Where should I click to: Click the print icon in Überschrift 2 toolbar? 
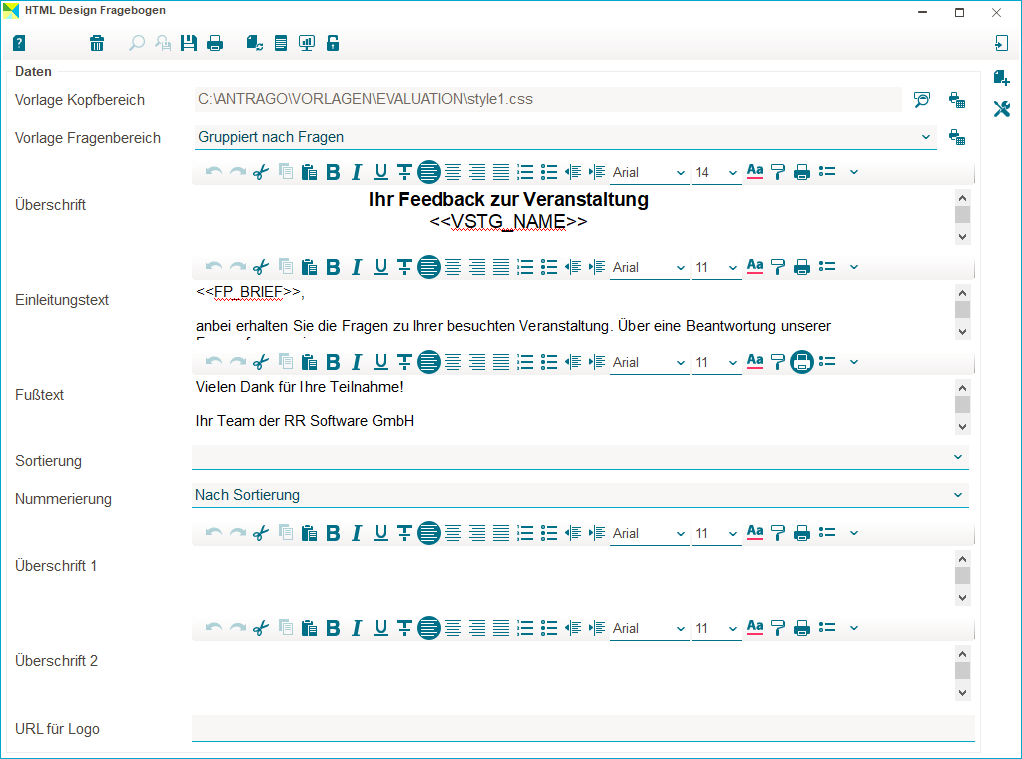(x=801, y=628)
